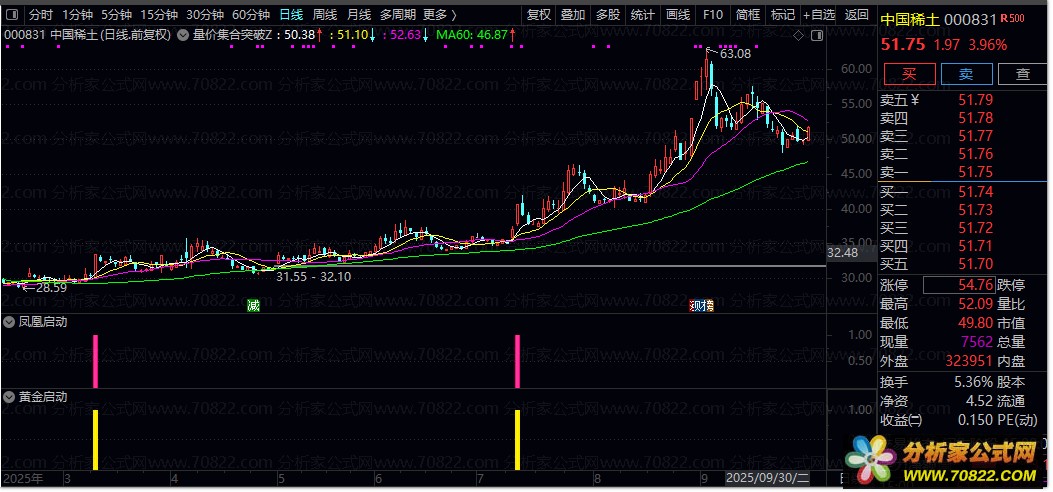Open the 更多 timeframe options
The image size is (1053, 492).
pyautogui.click(x=439, y=15)
